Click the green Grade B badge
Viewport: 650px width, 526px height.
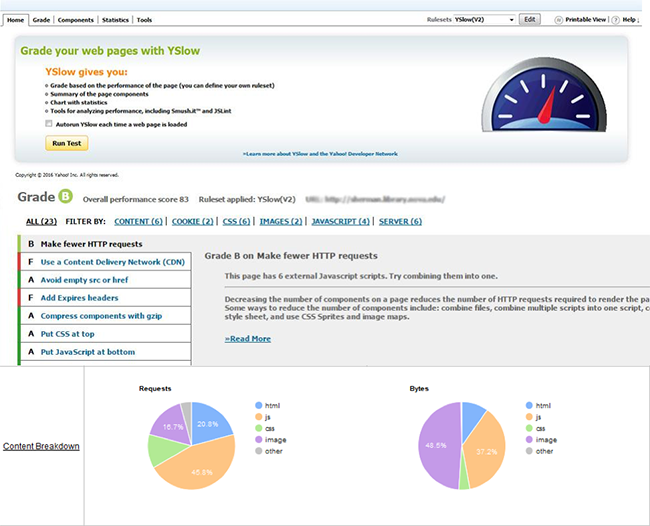click(x=66, y=195)
